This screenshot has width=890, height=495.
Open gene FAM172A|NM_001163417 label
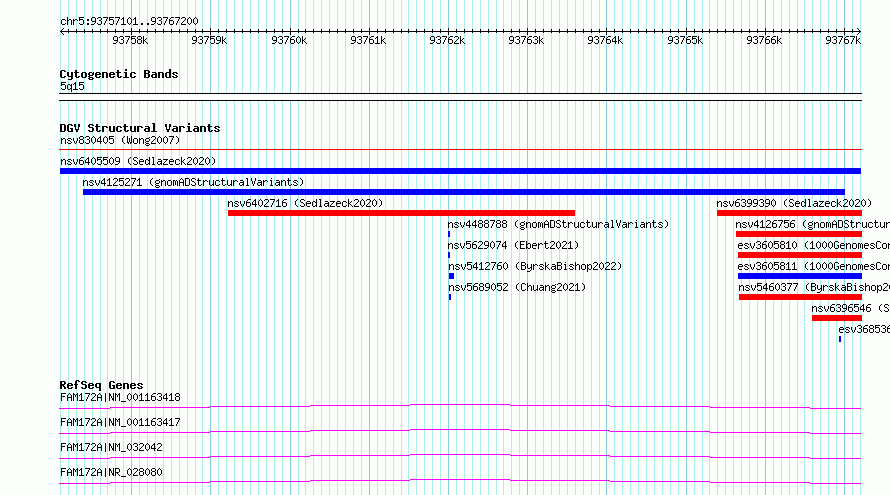[x=120, y=422]
